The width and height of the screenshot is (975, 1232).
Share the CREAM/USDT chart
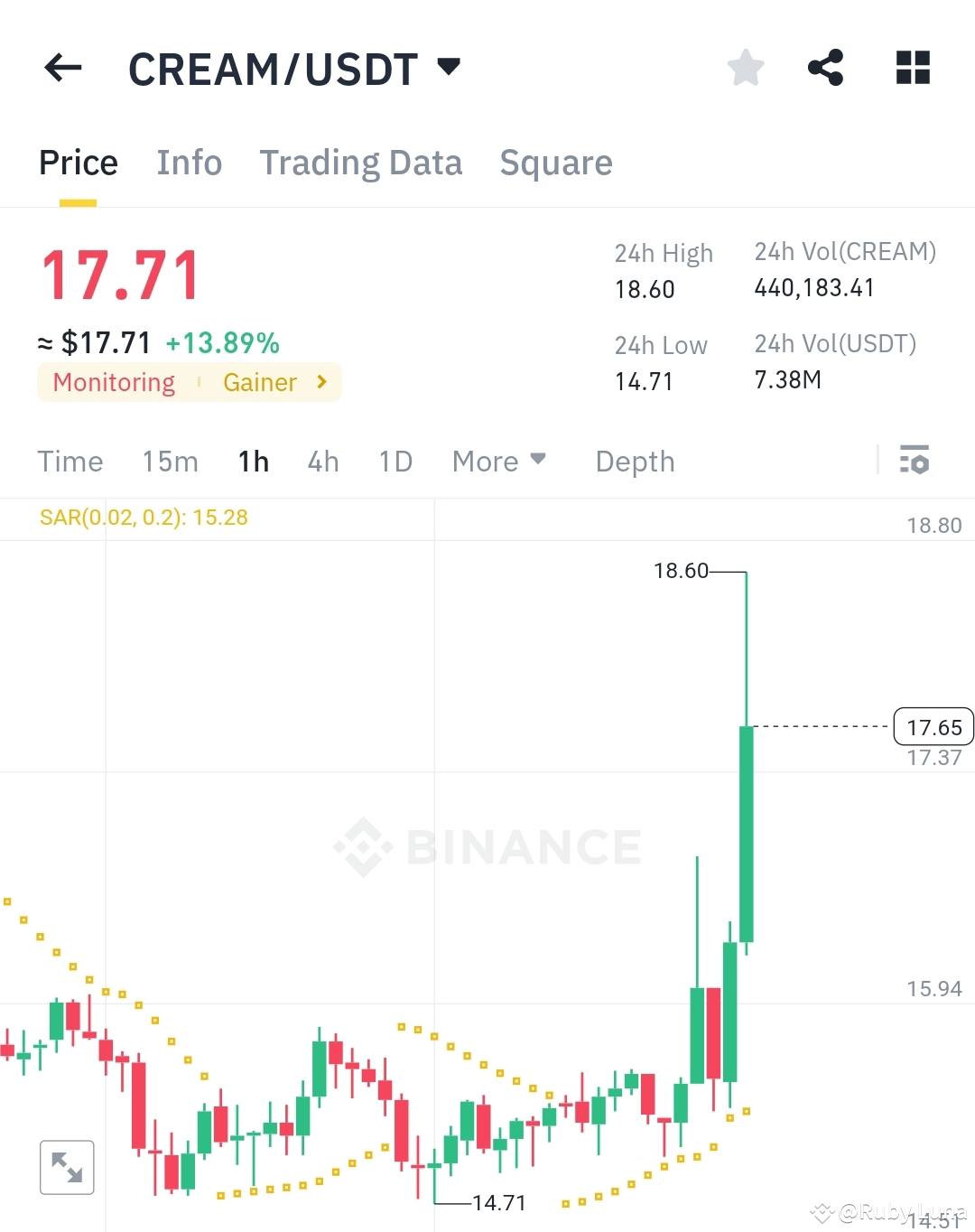[x=826, y=68]
